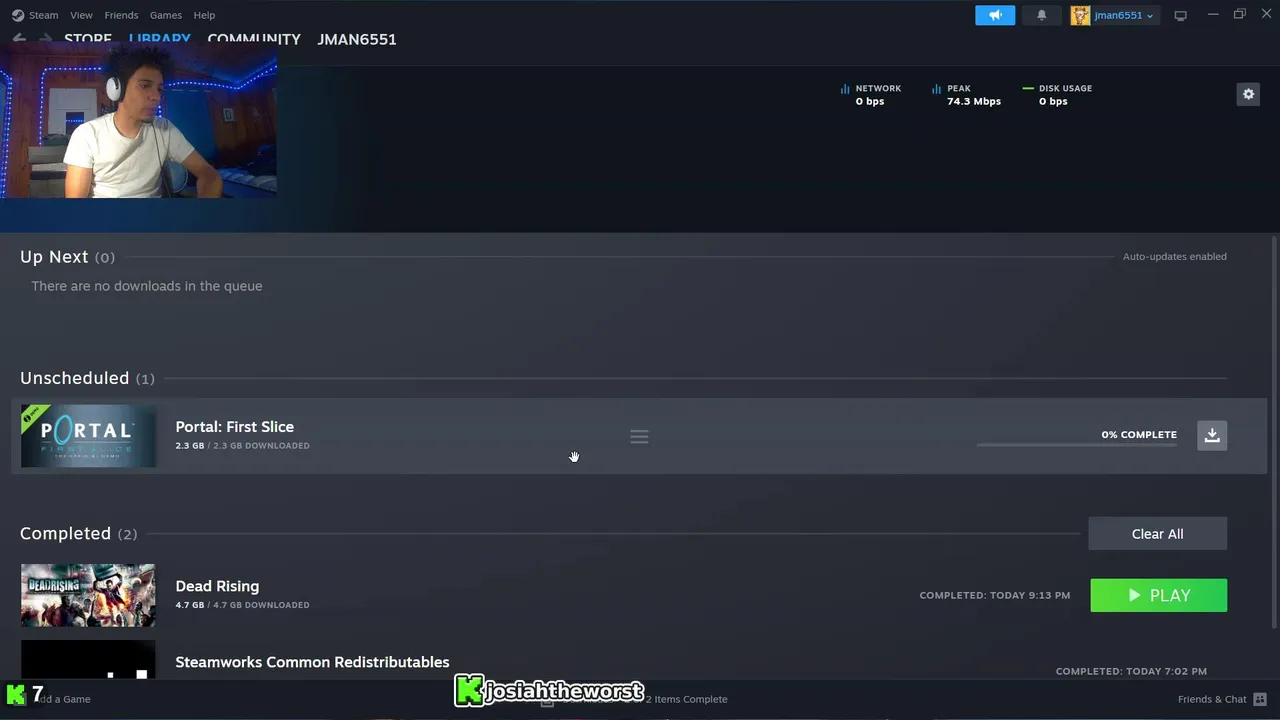The height and width of the screenshot is (720, 1280).
Task: Clear all completed downloads
Action: click(x=1157, y=534)
